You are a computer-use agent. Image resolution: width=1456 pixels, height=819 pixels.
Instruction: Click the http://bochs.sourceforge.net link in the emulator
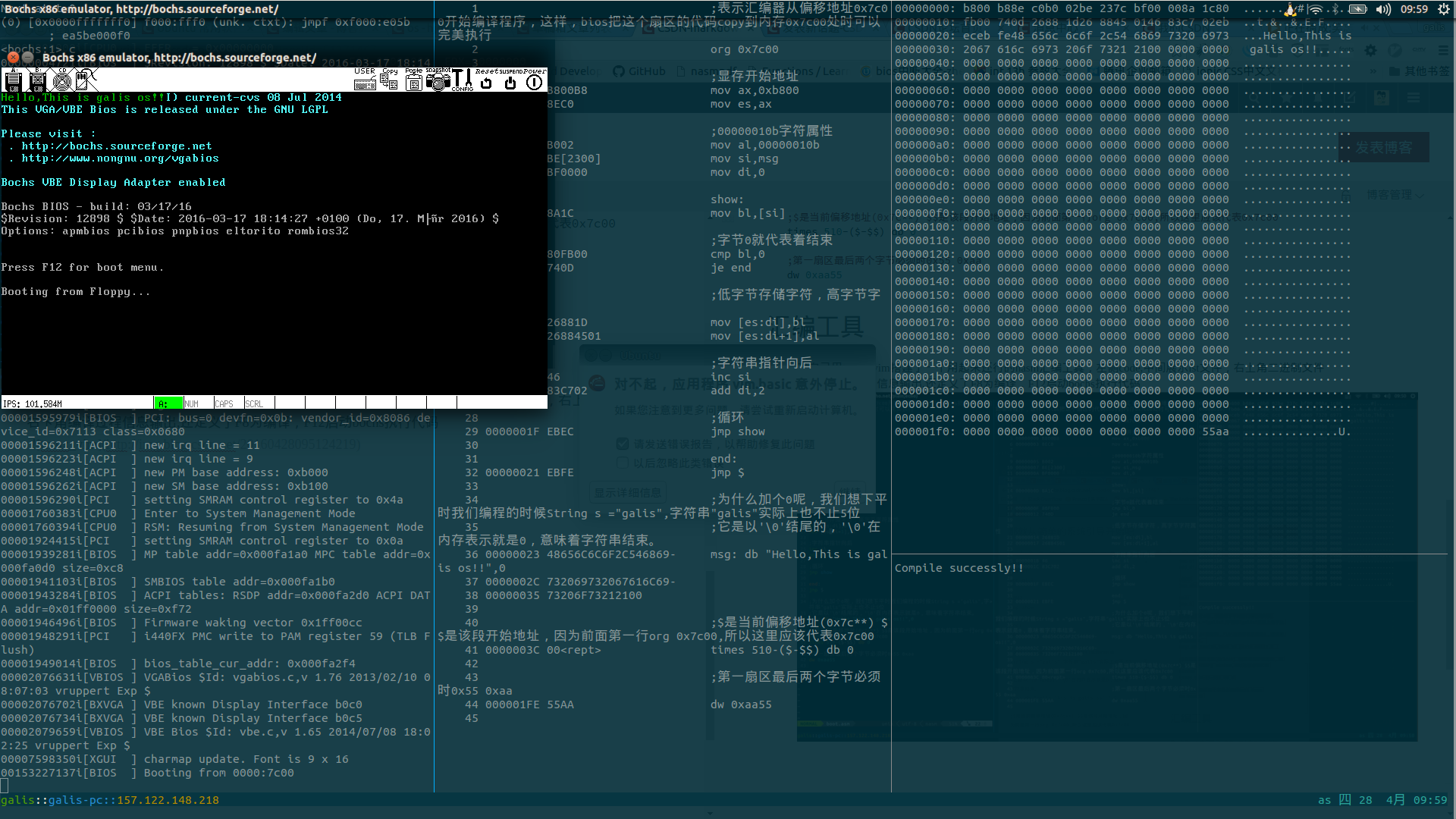point(117,146)
